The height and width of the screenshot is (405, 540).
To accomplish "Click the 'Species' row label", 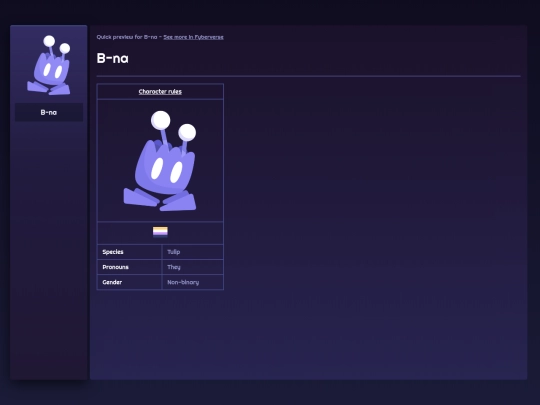I will click(113, 252).
